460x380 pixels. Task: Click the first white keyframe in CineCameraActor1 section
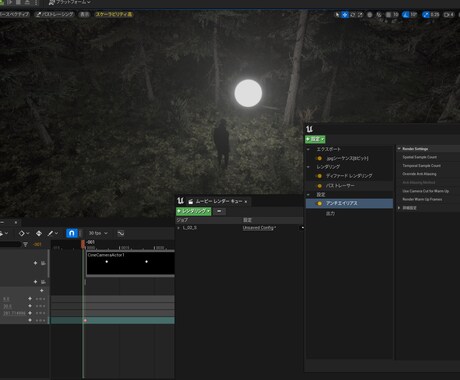pos(107,262)
